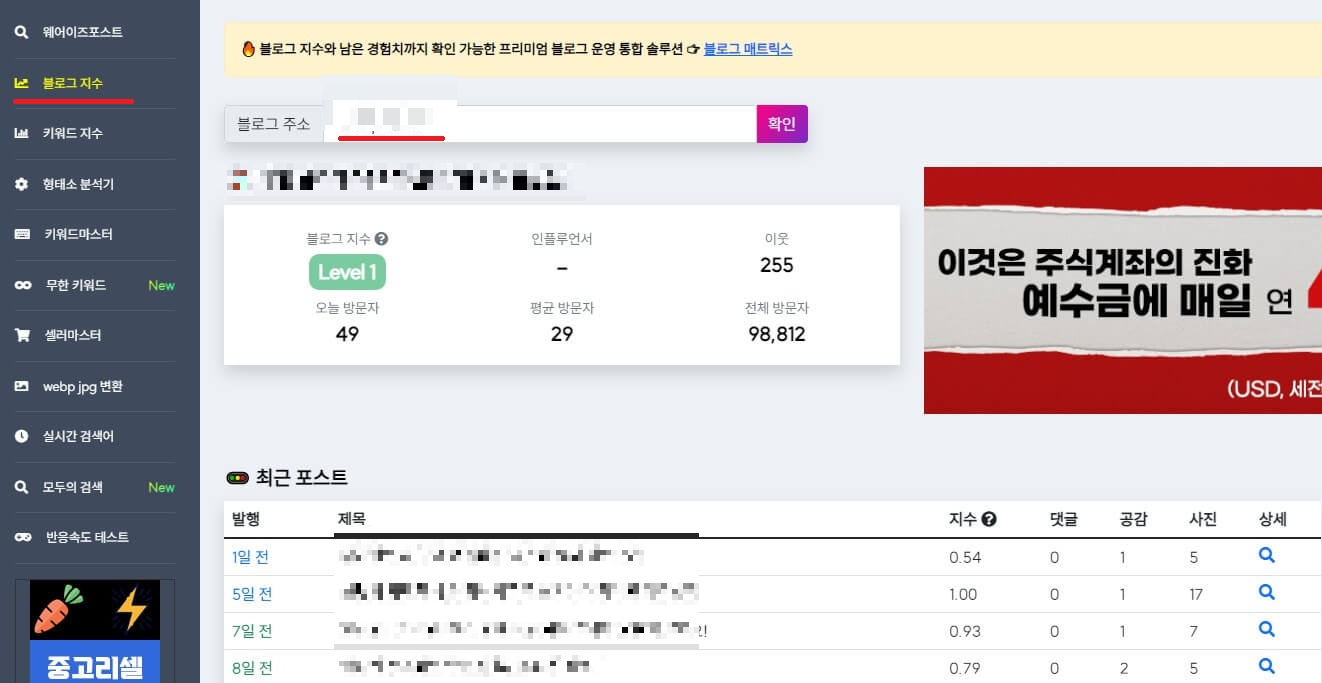Click the magnifier icon on the first post row

tap(1266, 556)
